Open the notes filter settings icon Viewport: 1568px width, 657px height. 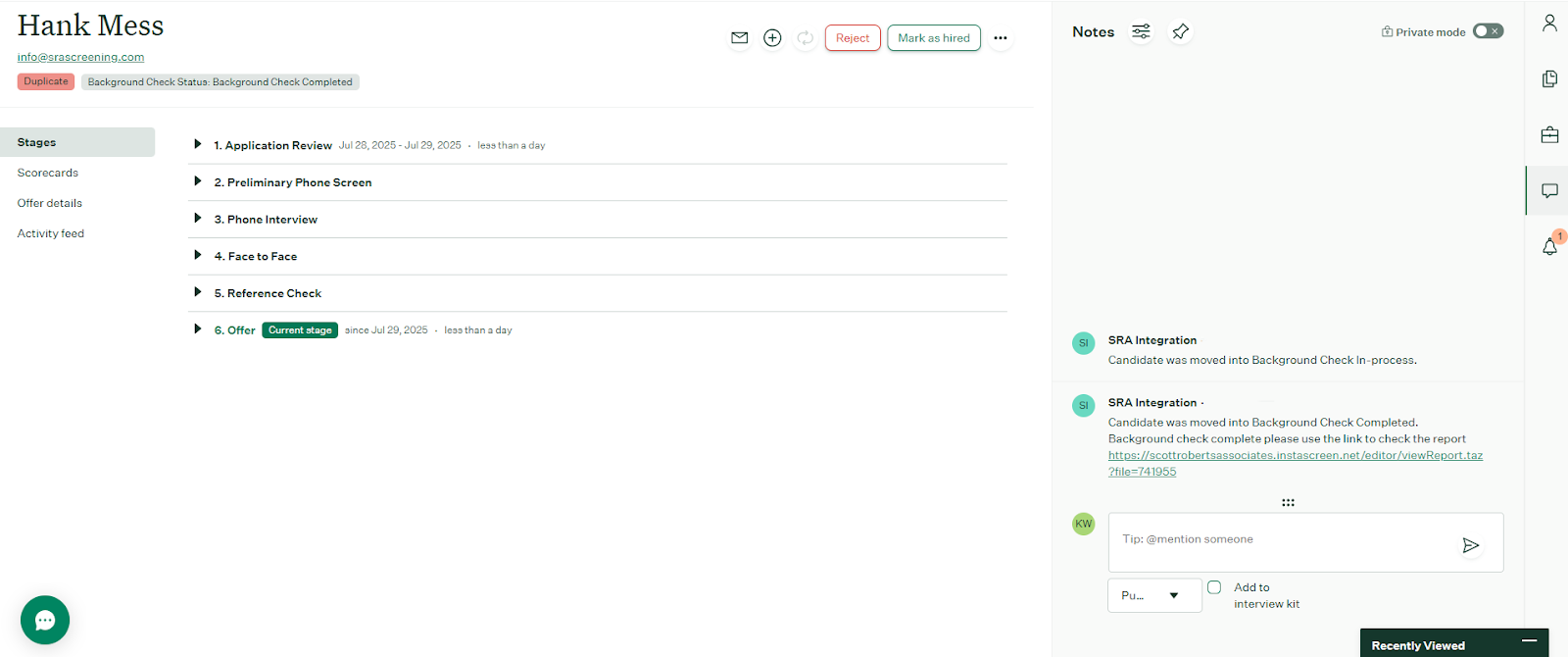[1141, 31]
